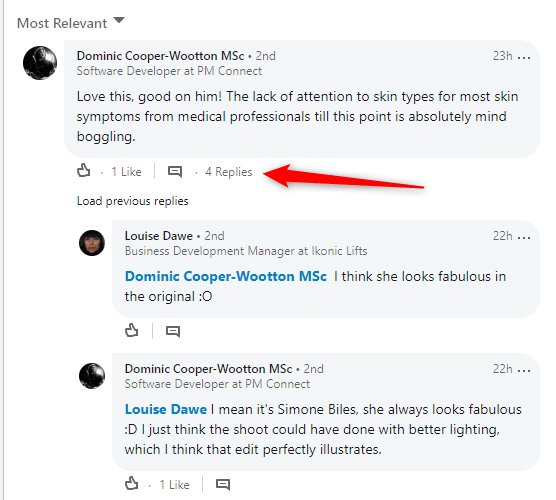Open three-dot menu on Louise Dawe's reply
The width and height of the screenshot is (556, 500).
524,237
